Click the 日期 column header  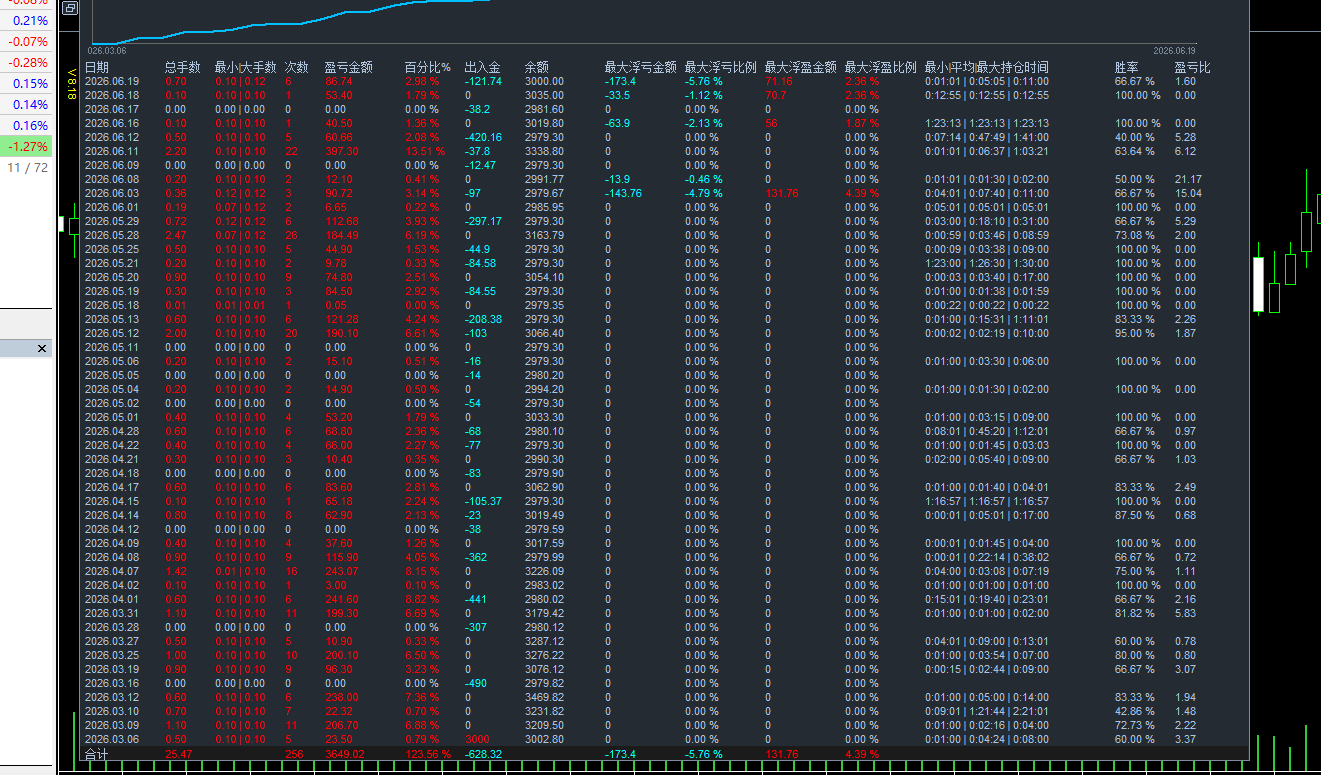coord(97,67)
